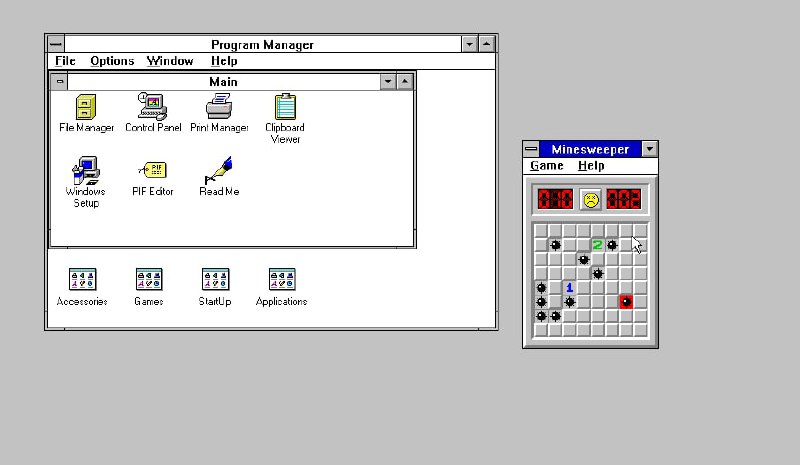800x465 pixels.
Task: Maximize the Main group window
Action: (405, 82)
